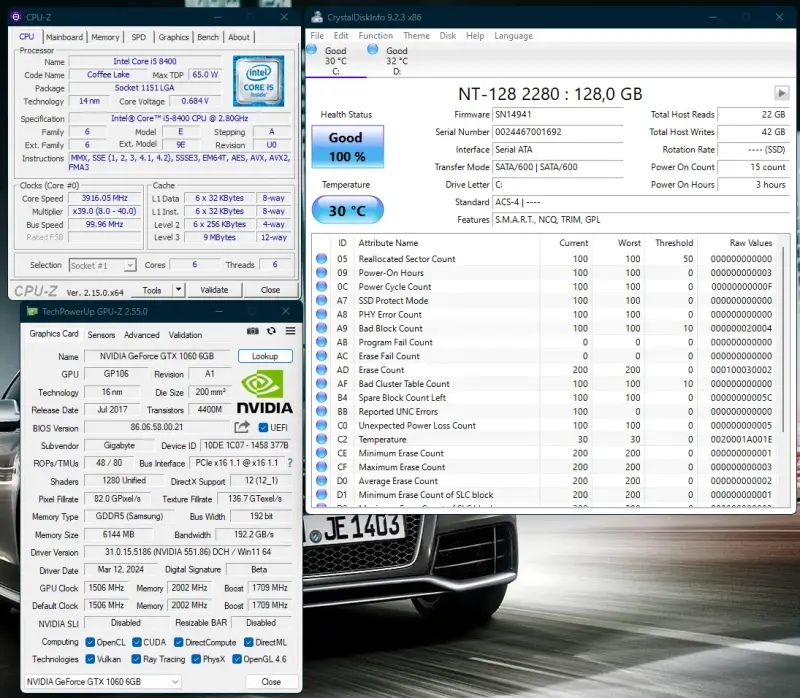Click the BIOS export share icon
The image size is (800, 698).
pyautogui.click(x=242, y=427)
